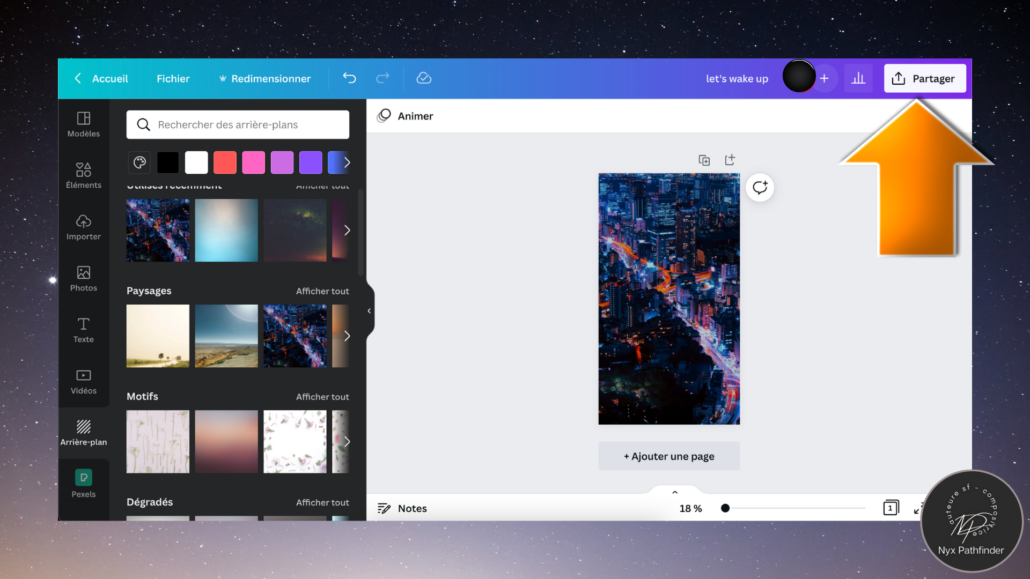The width and height of the screenshot is (1030, 579).
Task: Click the Animer button
Action: pyautogui.click(x=405, y=116)
